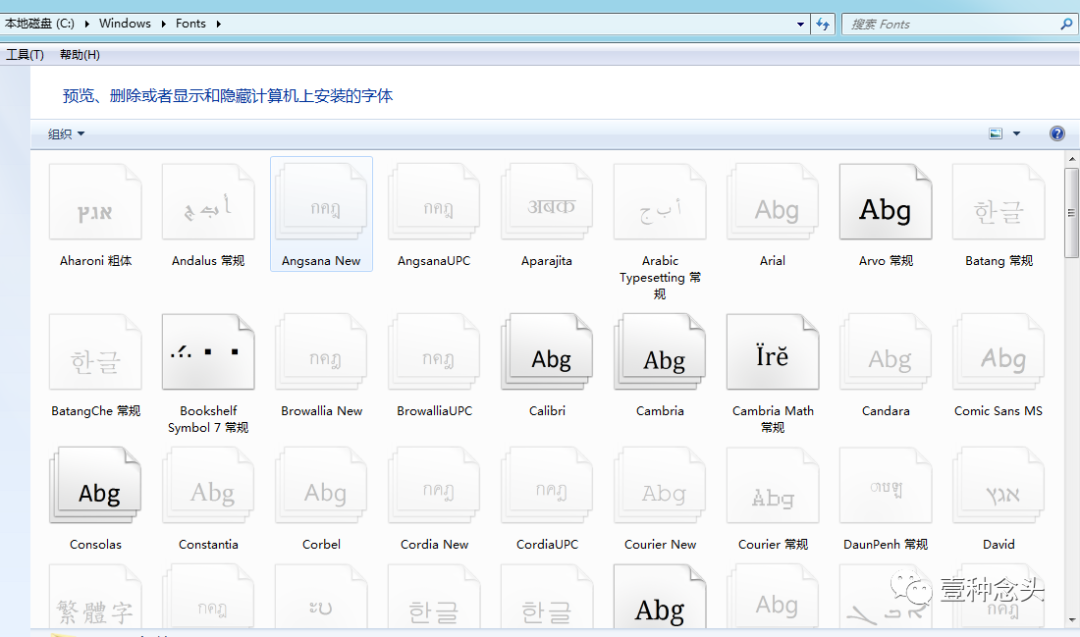This screenshot has width=1080, height=637.
Task: Select the Calibri font family icon
Action: 547,352
